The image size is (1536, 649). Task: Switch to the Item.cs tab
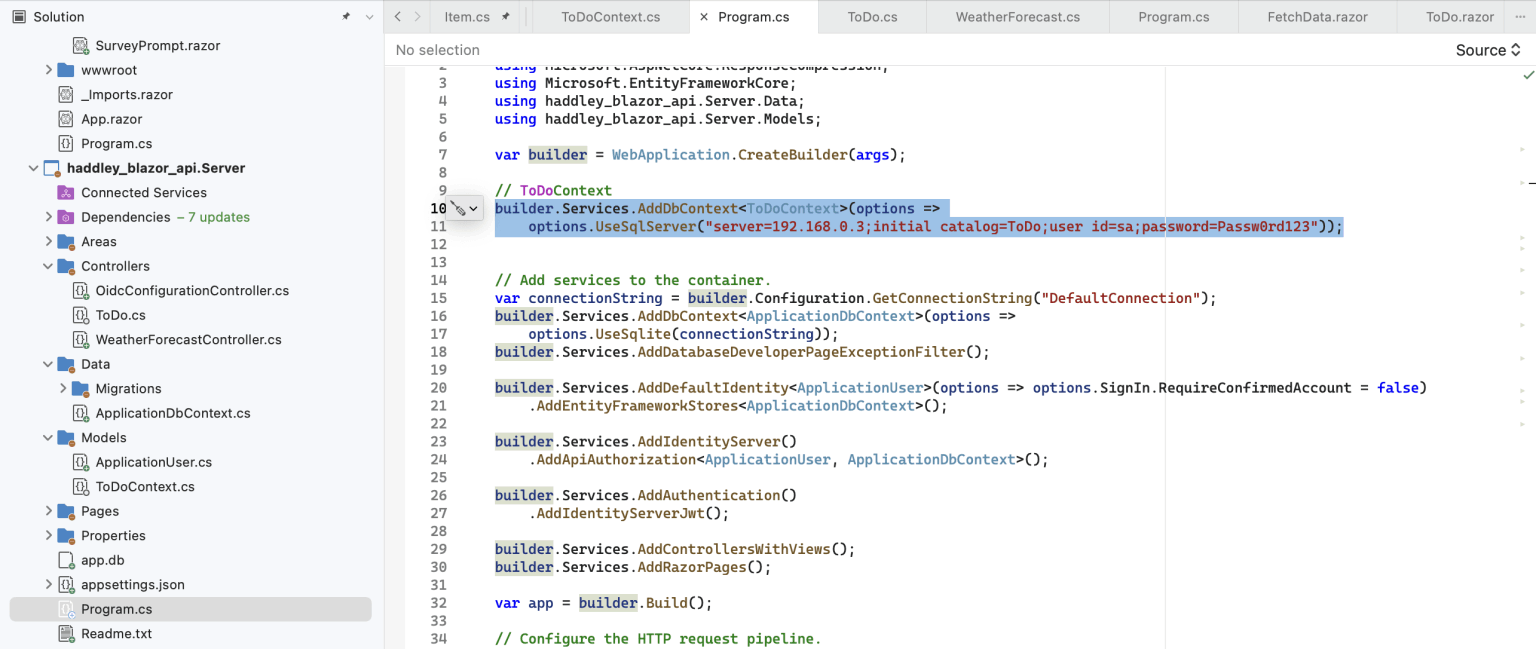[x=467, y=17]
